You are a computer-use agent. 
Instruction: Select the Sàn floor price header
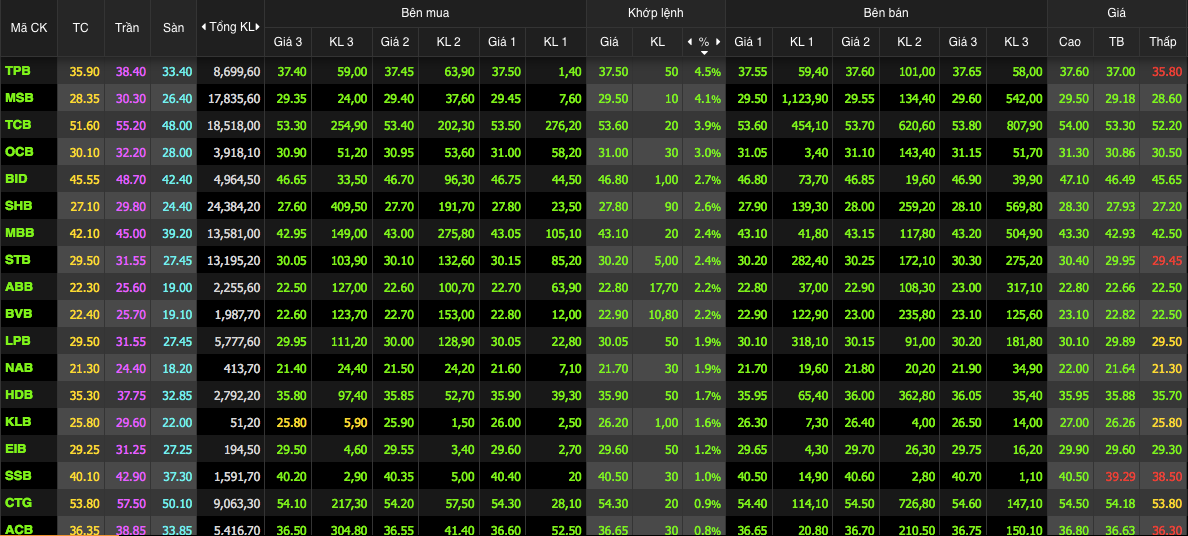[174, 27]
